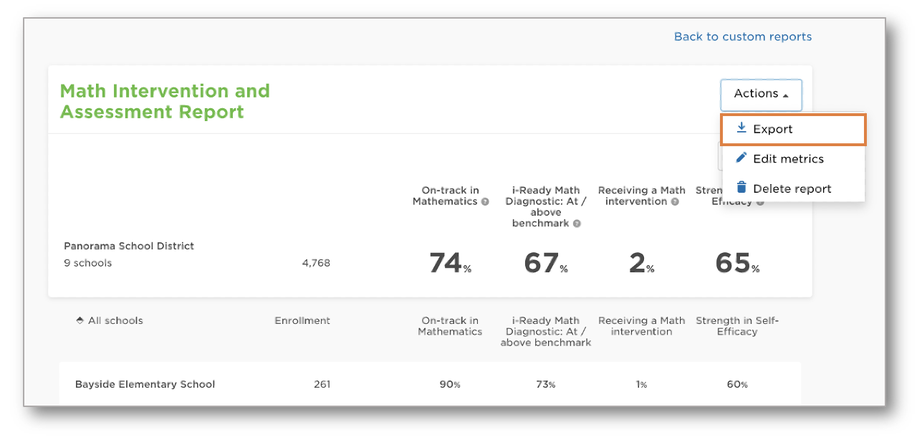Click the sort arrow icon beside All schools
Image resolution: width=922 pixels, height=445 pixels.
[80, 321]
